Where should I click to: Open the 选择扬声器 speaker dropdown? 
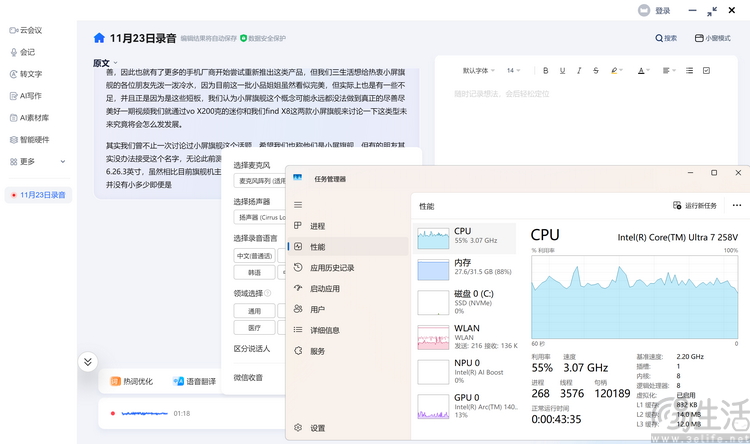click(x=260, y=217)
